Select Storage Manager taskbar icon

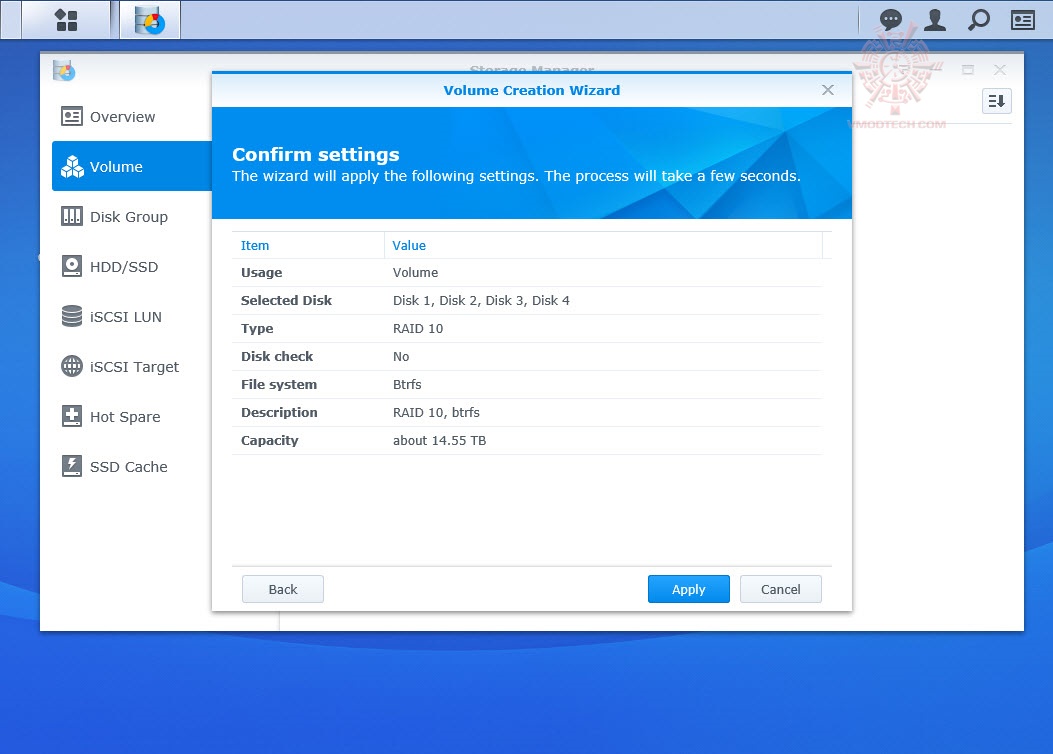tap(150, 20)
